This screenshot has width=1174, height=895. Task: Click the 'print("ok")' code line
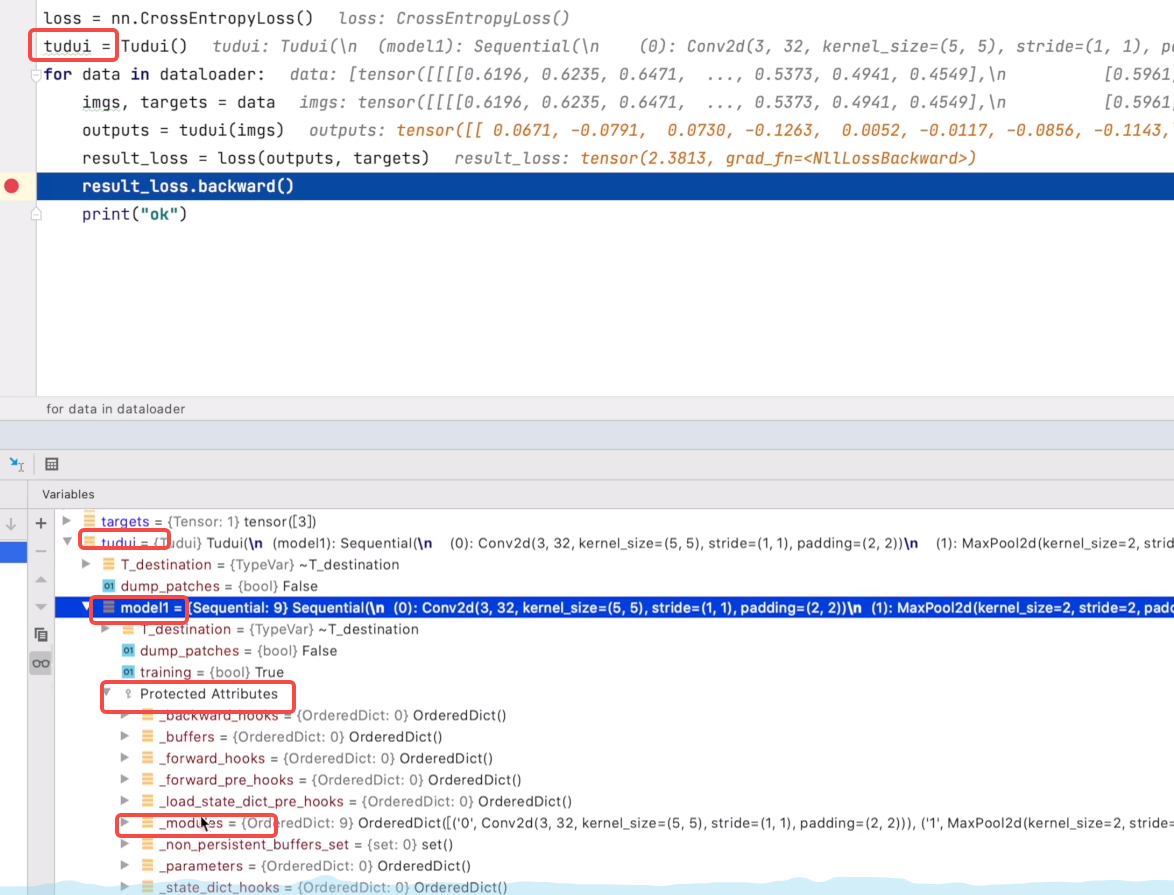click(x=135, y=214)
